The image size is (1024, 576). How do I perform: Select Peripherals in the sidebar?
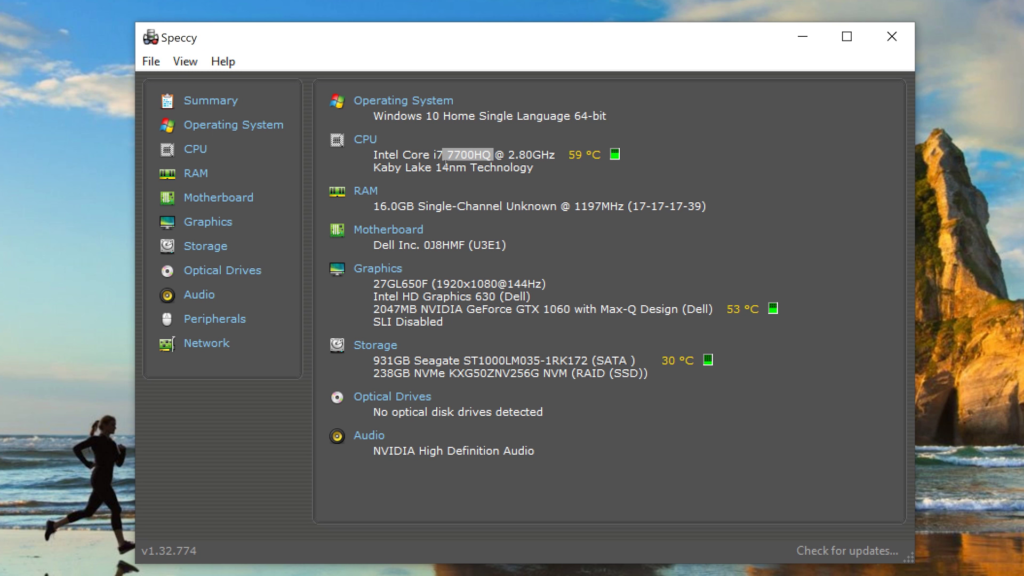[x=214, y=319]
